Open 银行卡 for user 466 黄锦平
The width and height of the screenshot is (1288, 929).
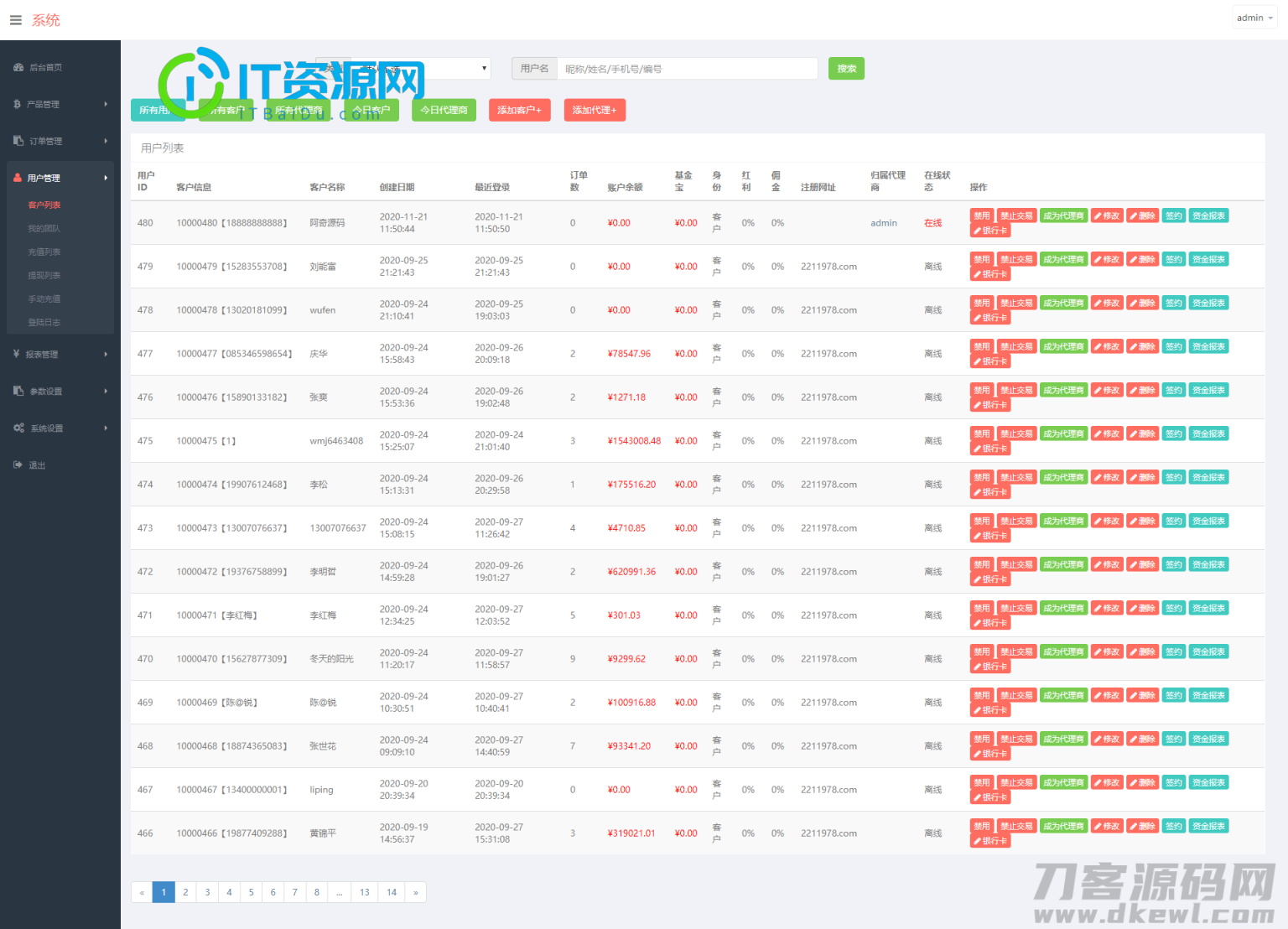coord(990,841)
